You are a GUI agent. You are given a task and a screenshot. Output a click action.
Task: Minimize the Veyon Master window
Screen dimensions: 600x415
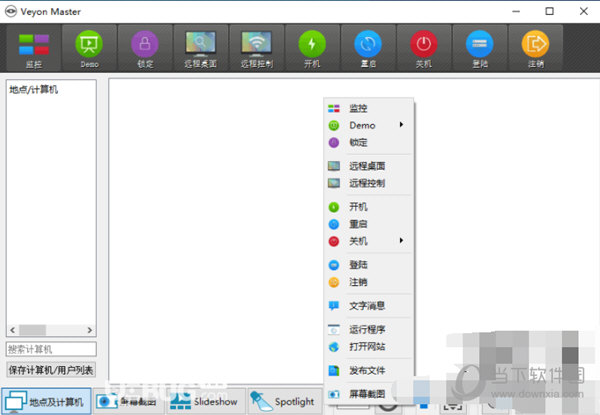tap(516, 11)
